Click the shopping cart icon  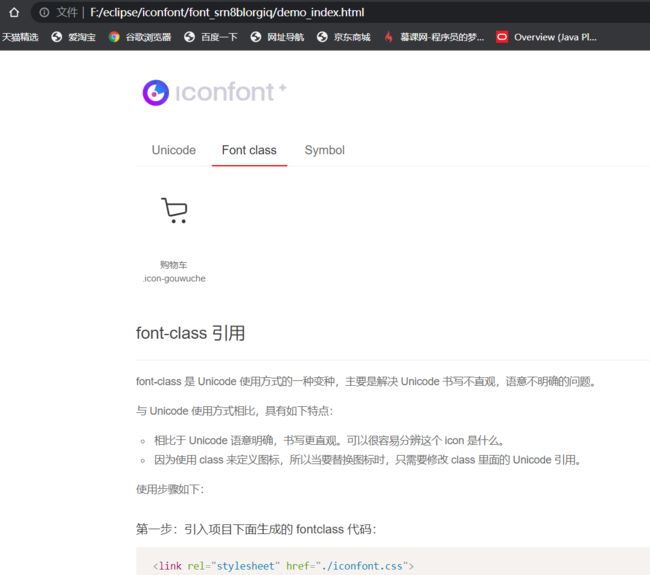pos(175,210)
